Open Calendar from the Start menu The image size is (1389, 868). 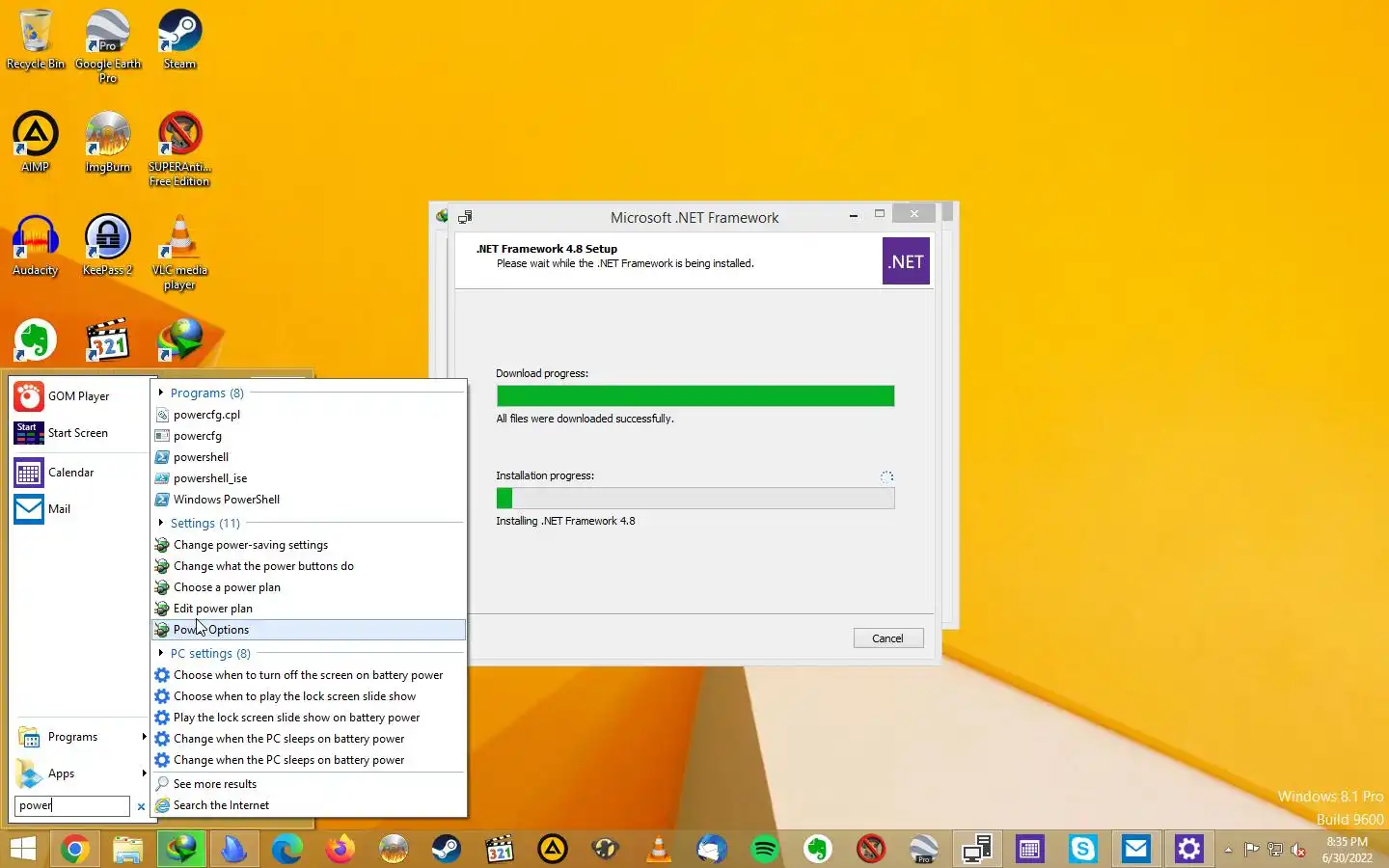[x=79, y=473]
